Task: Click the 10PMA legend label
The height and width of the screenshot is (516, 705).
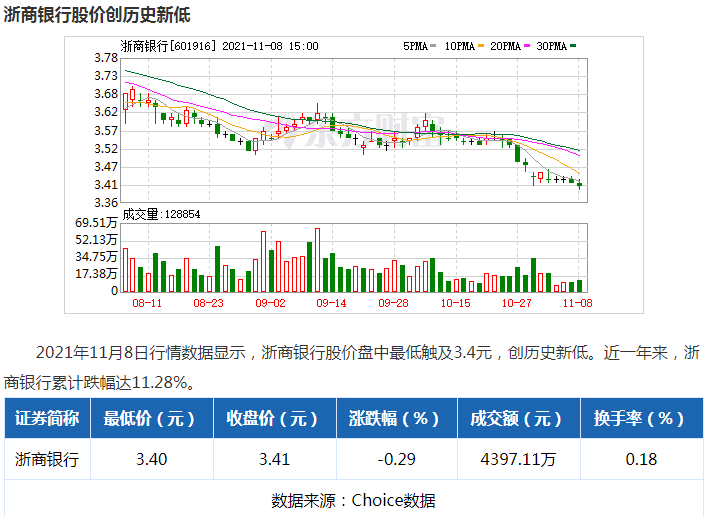Action: tap(460, 46)
